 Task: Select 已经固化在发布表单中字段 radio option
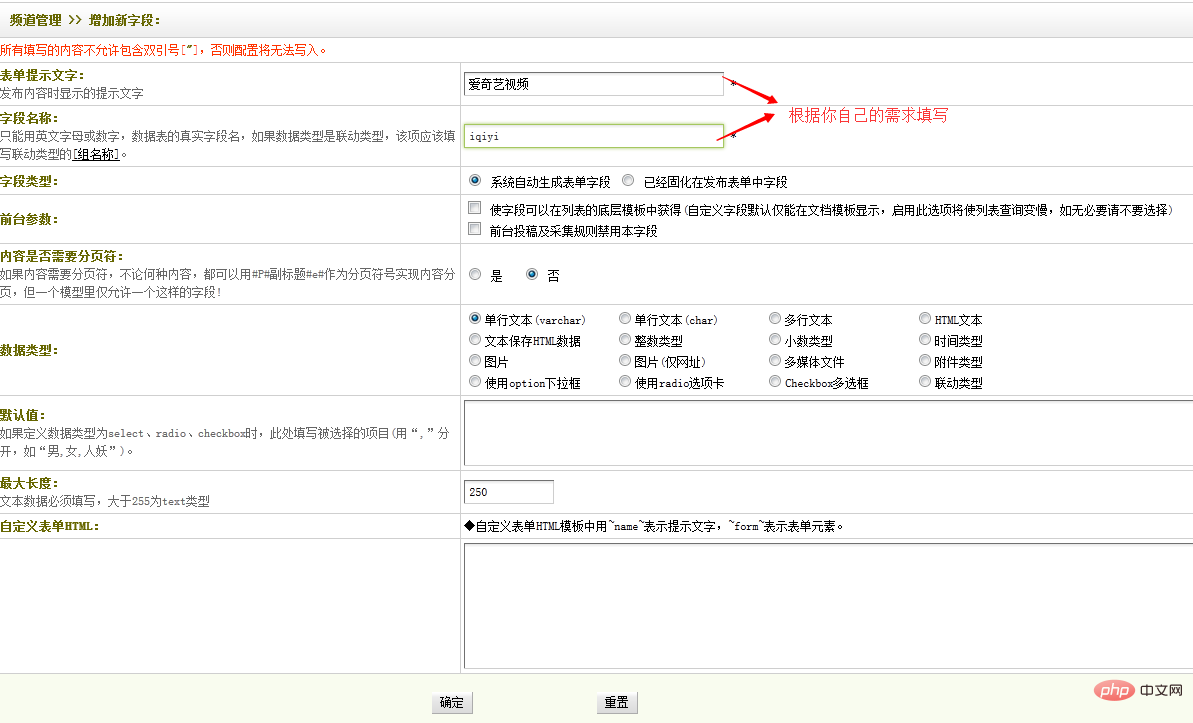(628, 180)
